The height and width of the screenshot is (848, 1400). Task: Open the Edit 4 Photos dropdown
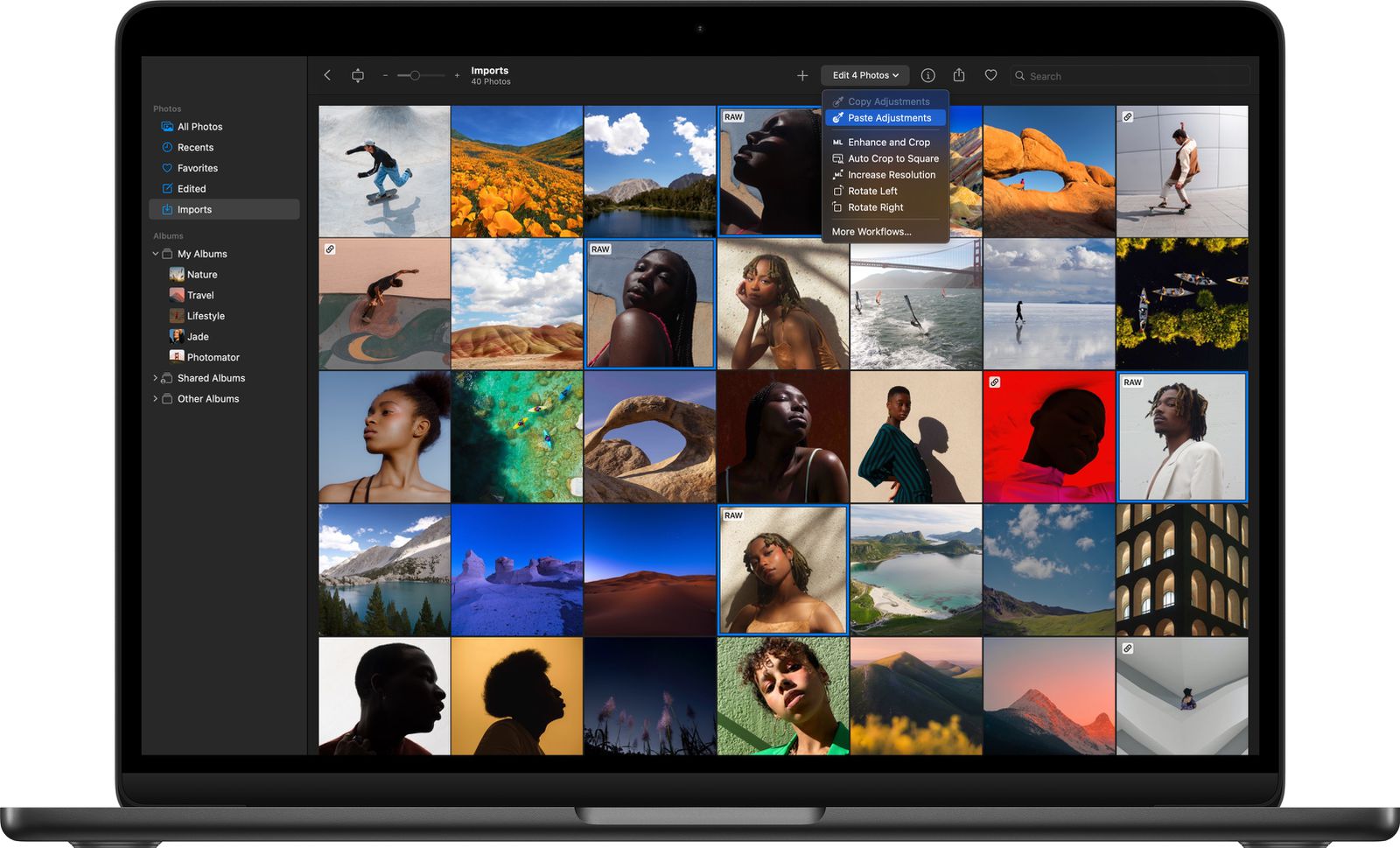coord(864,75)
